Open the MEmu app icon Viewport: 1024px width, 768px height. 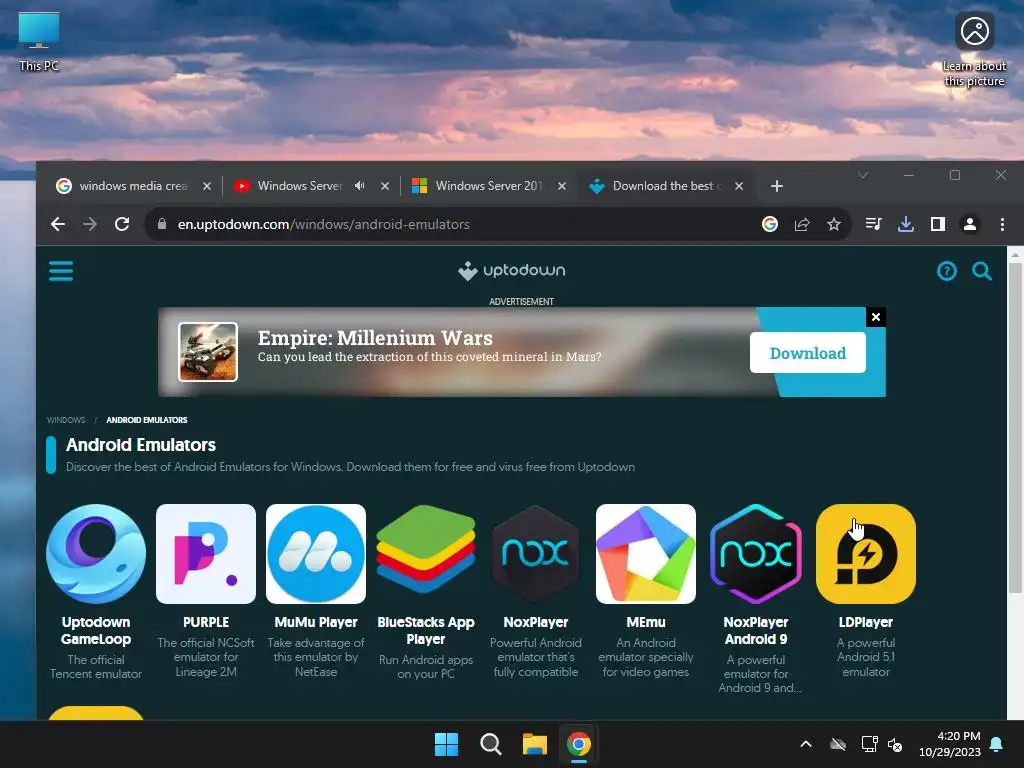click(646, 554)
